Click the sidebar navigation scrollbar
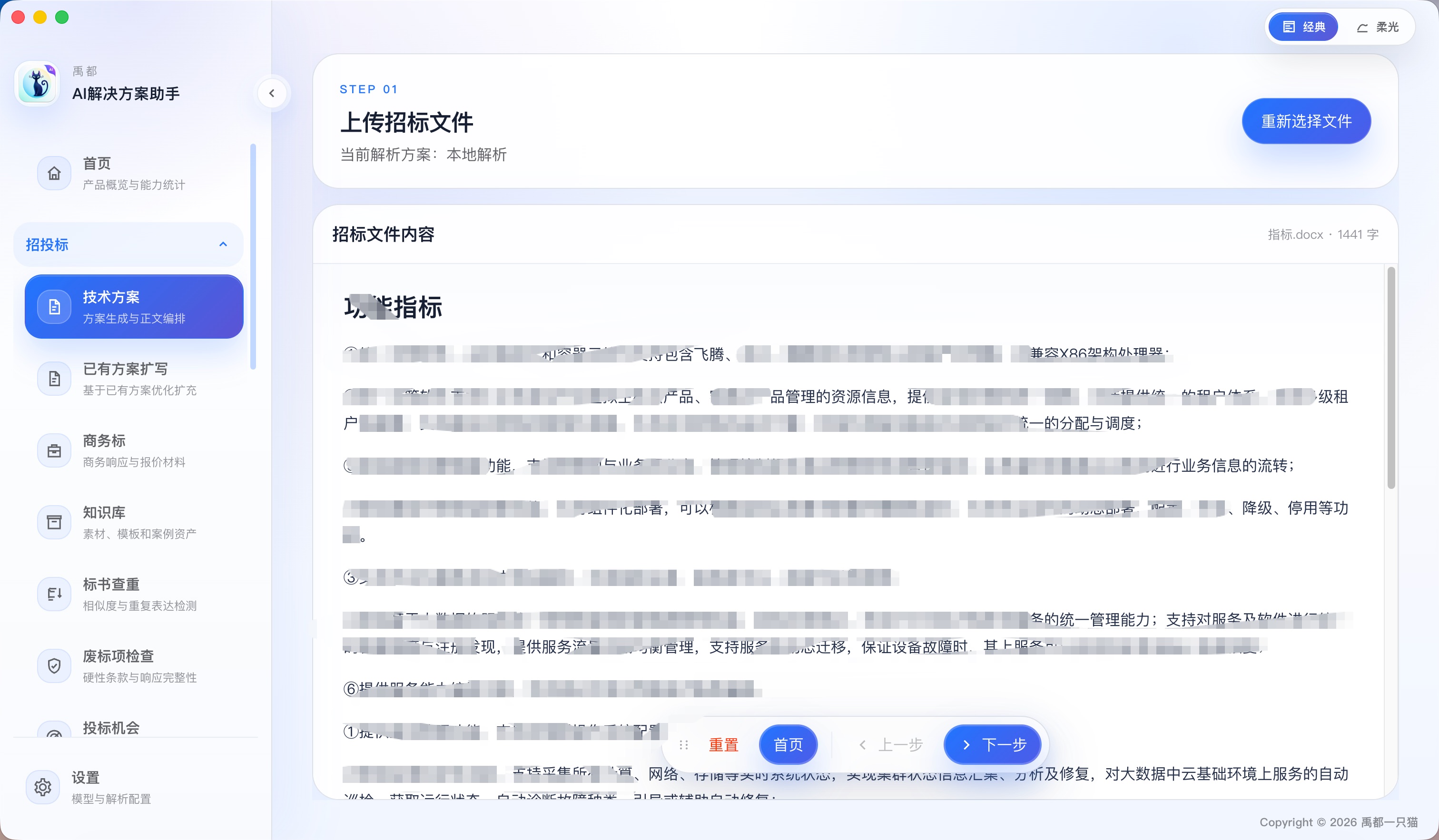 tap(253, 257)
